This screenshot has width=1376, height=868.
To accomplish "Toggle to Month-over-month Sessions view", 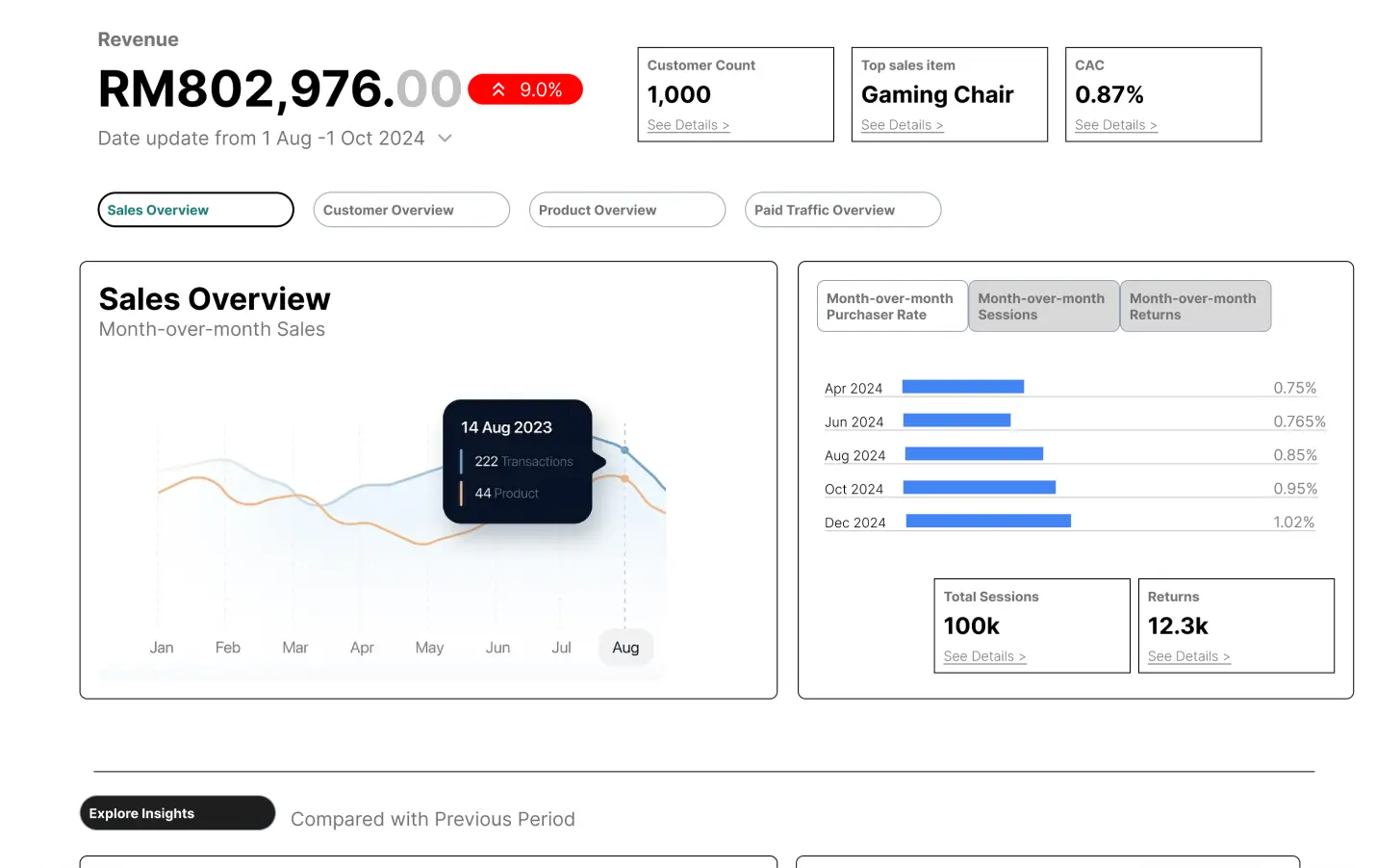I will click(x=1043, y=306).
